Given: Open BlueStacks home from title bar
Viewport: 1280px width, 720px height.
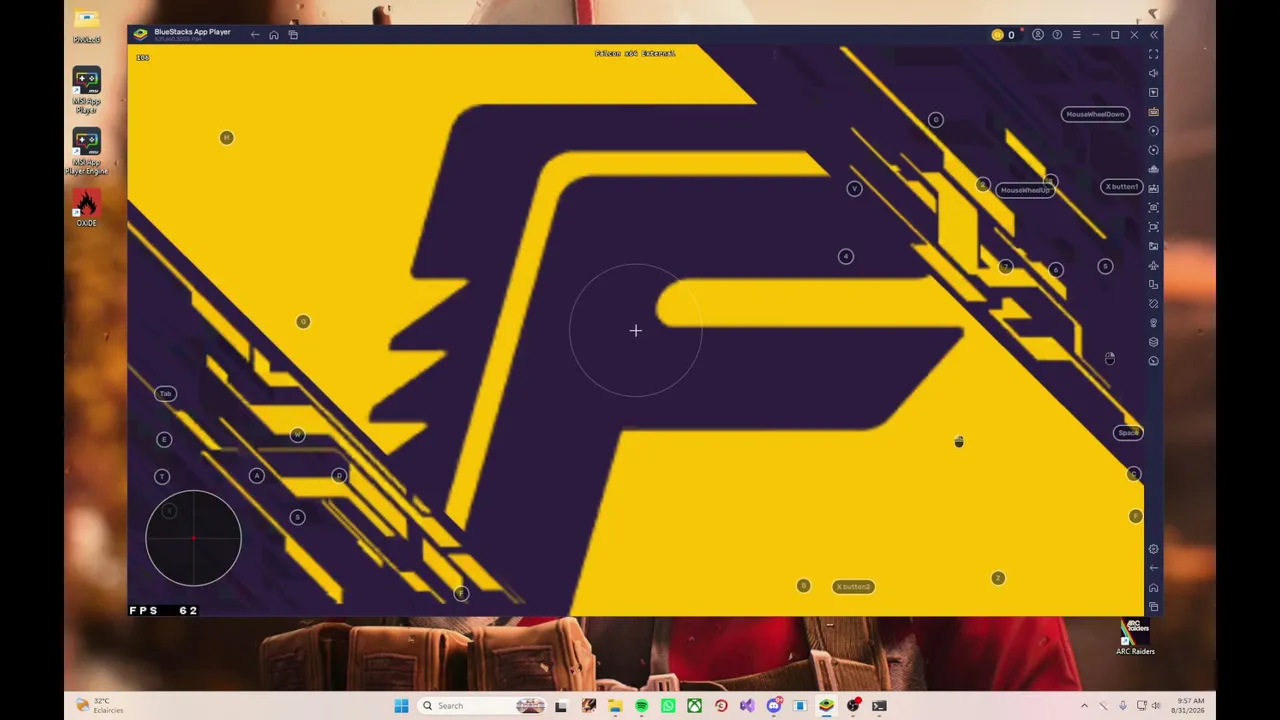Looking at the screenshot, I should (x=274, y=35).
